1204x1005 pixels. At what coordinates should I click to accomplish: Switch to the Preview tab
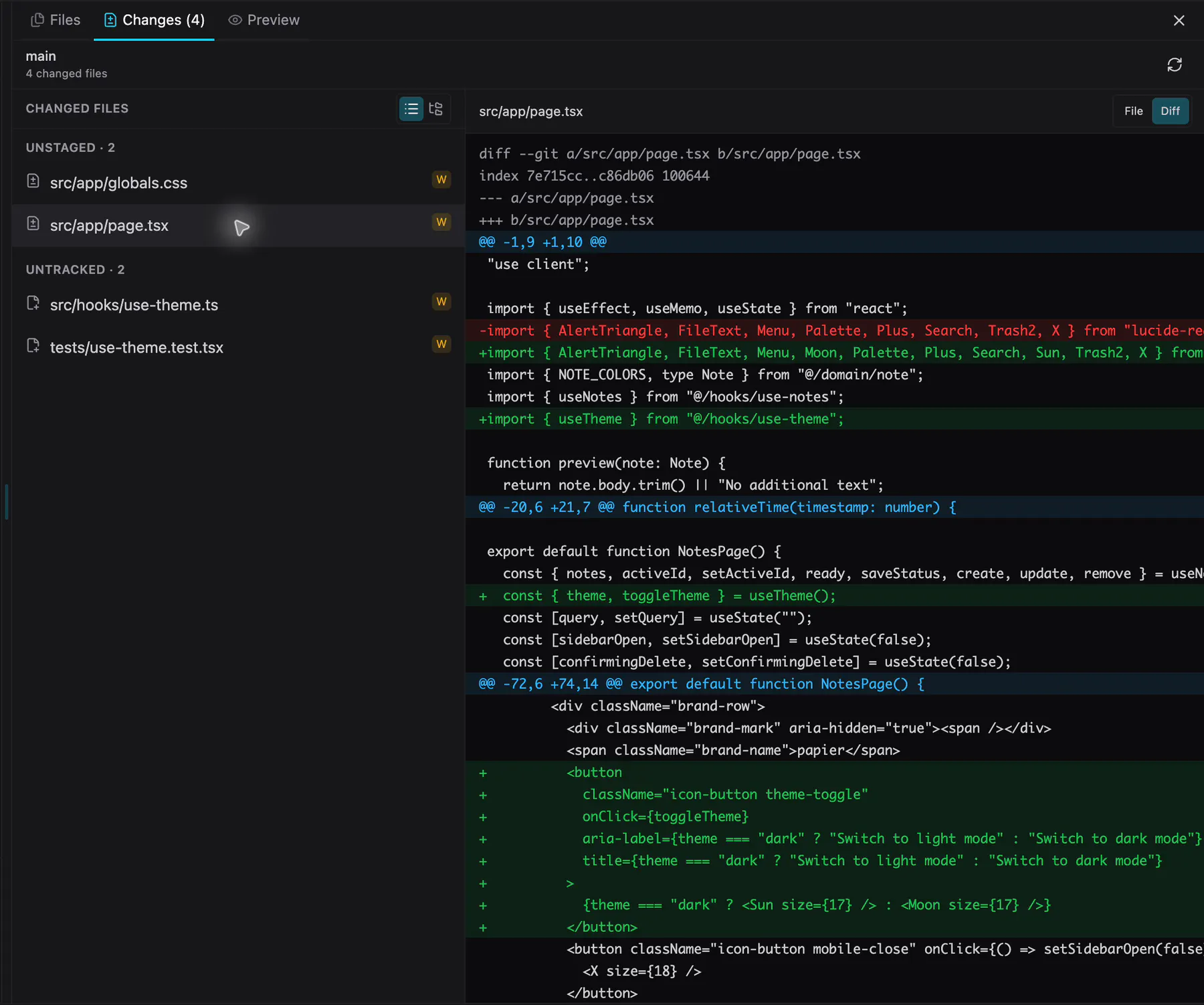pos(264,20)
